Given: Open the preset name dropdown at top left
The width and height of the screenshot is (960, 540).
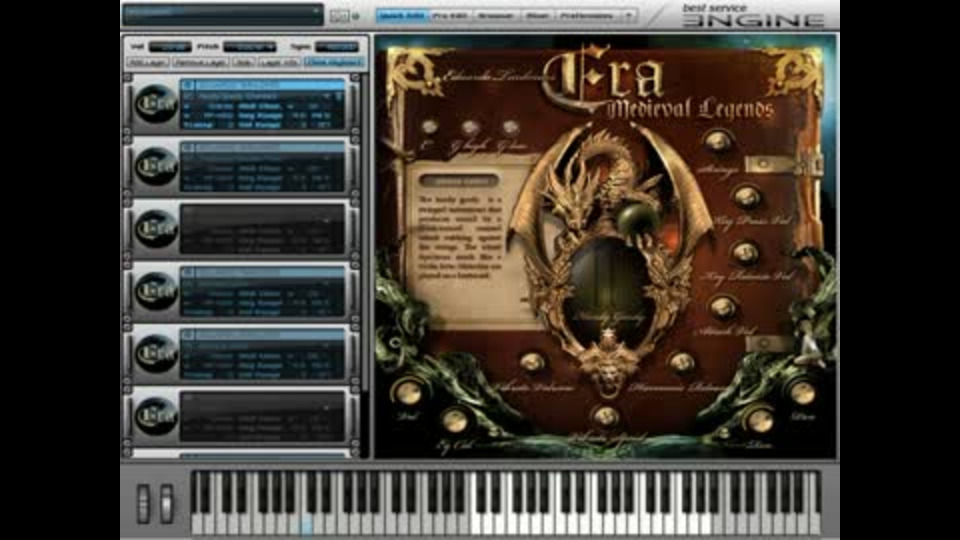Looking at the screenshot, I should (x=223, y=15).
